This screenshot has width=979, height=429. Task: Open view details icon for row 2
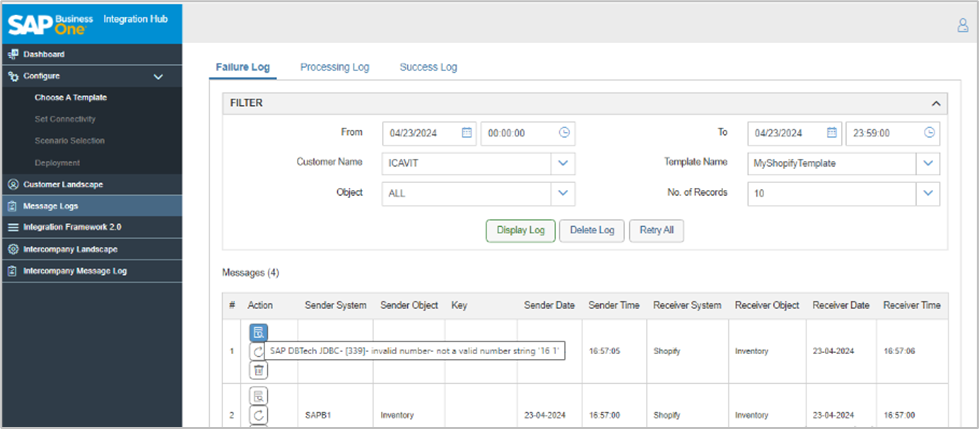(258, 396)
